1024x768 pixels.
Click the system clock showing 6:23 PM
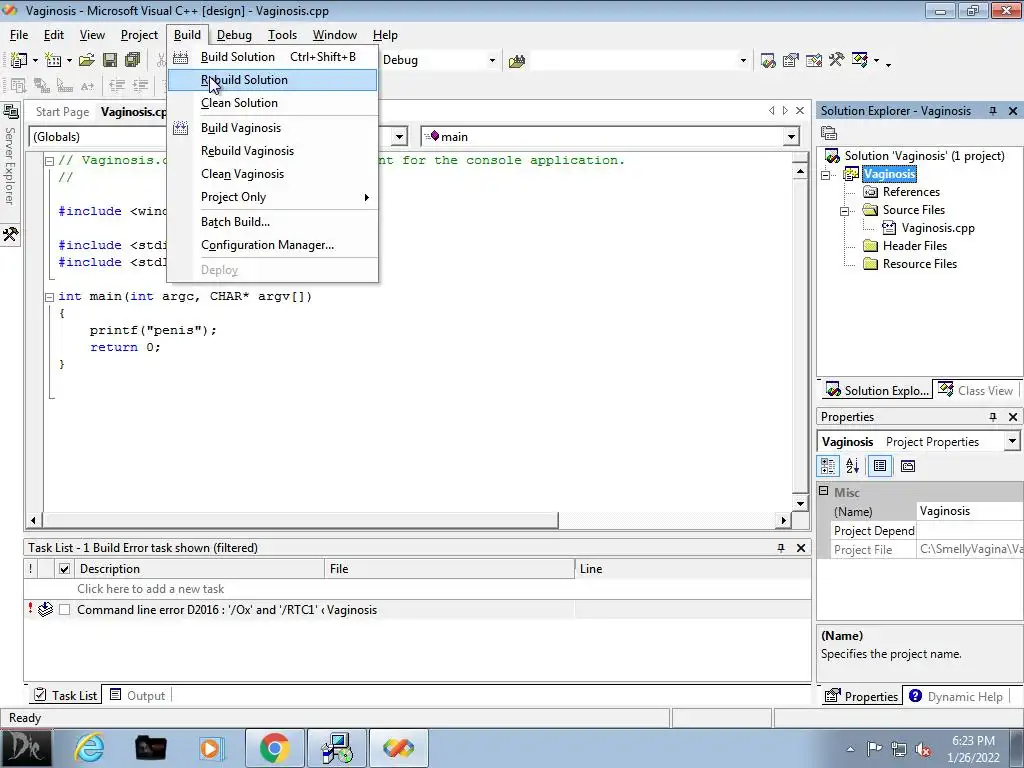973,741
